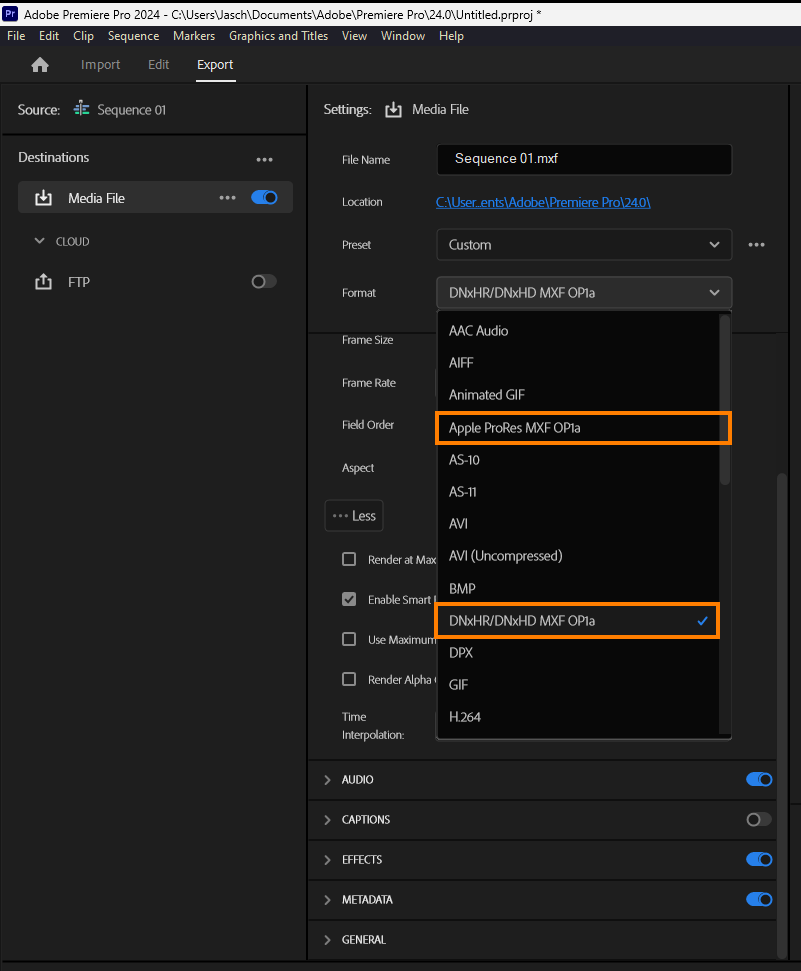
Task: Click the Sequence 01 source icon
Action: point(81,109)
